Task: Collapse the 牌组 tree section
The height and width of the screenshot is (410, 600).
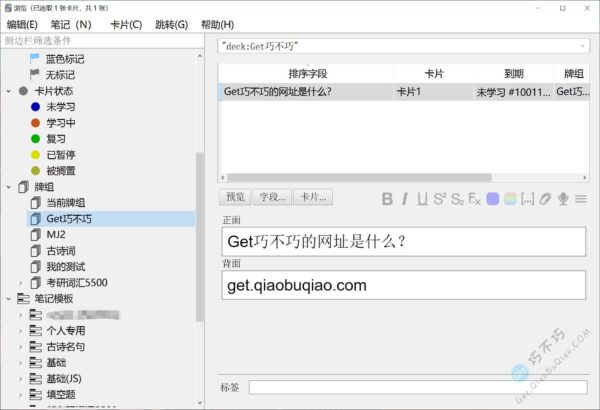Action: point(9,187)
